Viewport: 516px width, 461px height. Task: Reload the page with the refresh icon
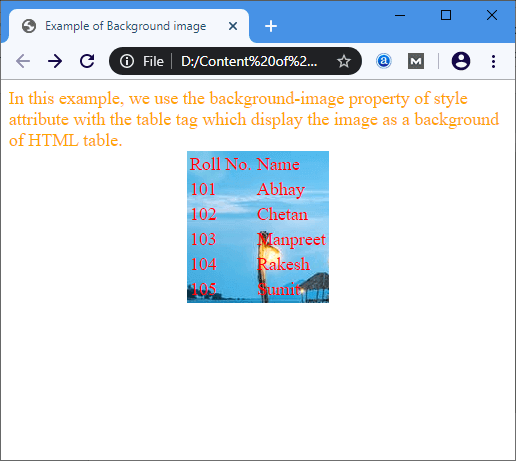(87, 61)
